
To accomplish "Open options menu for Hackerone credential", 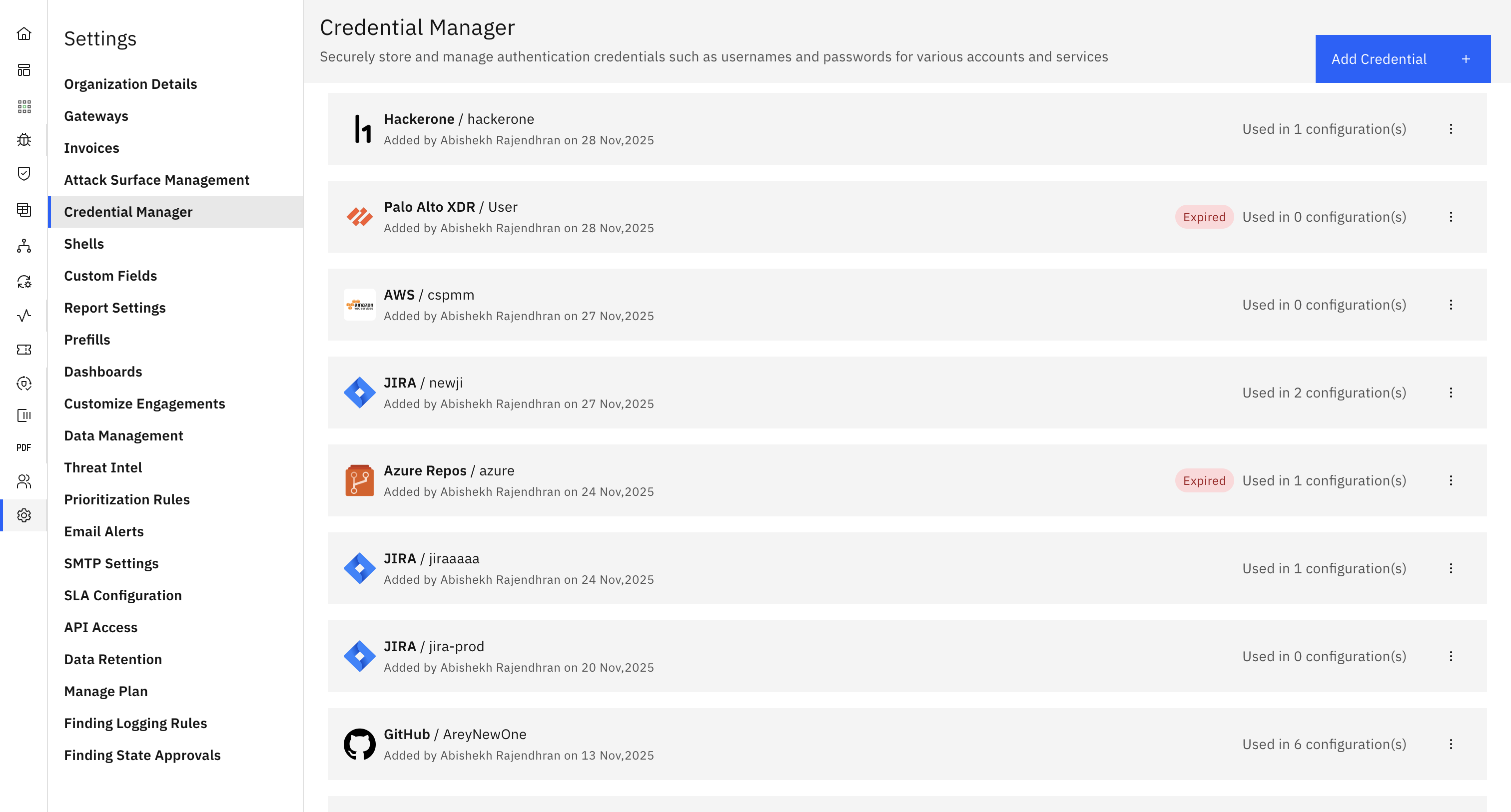I will pyautogui.click(x=1451, y=129).
